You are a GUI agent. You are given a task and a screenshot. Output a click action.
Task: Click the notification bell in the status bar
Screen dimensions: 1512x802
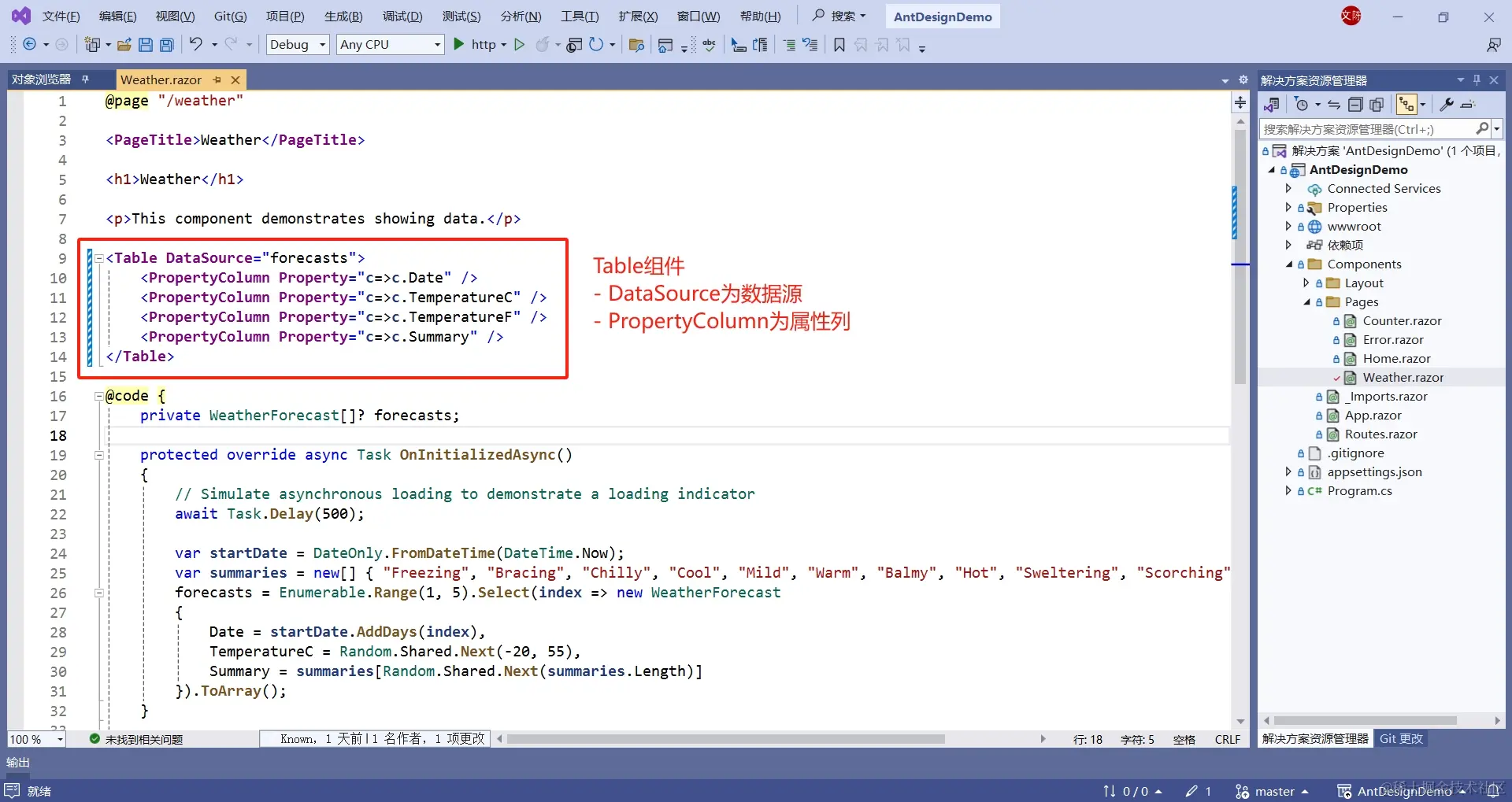pyautogui.click(x=1492, y=791)
